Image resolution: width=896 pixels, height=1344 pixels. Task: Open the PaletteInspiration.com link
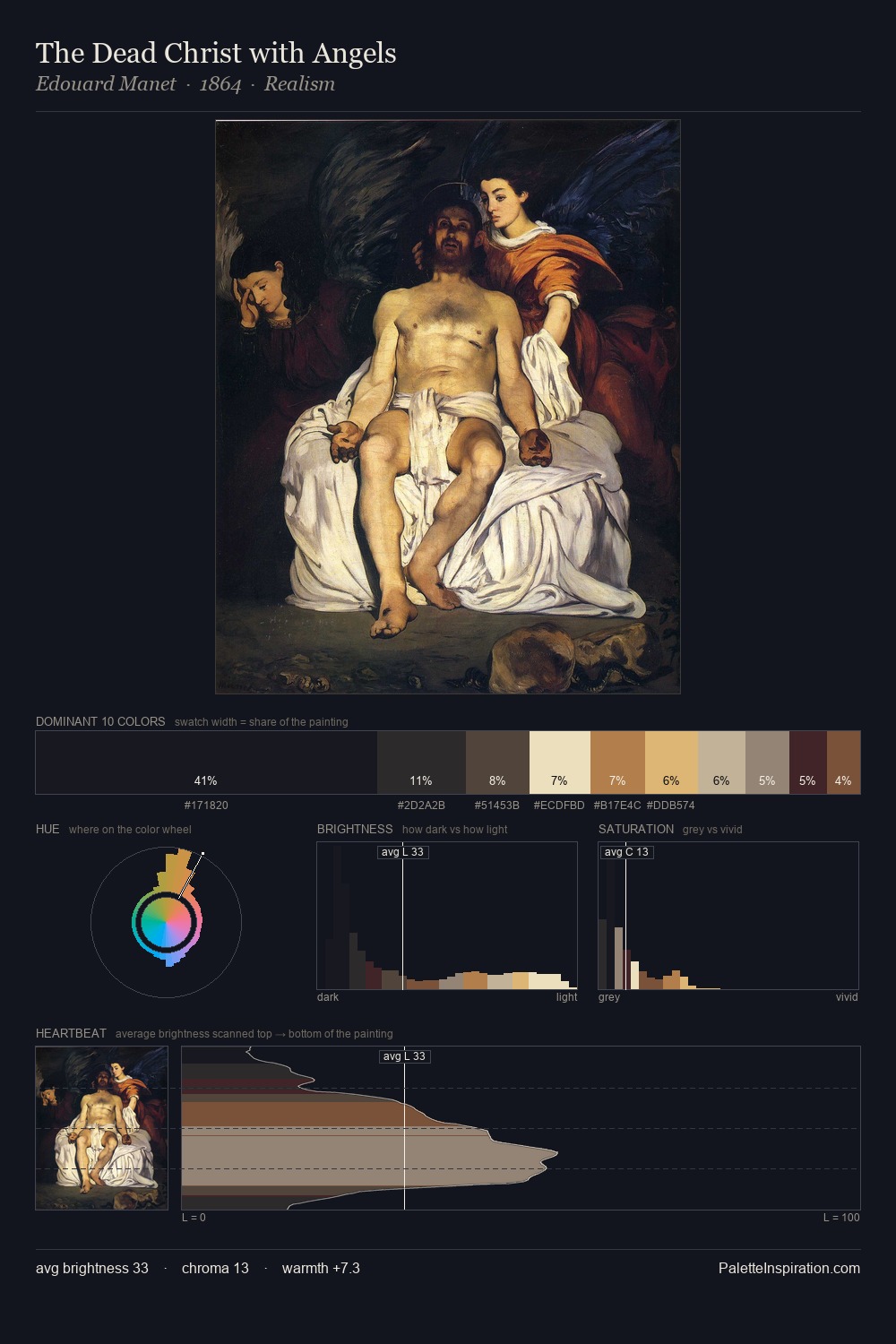click(x=789, y=1268)
